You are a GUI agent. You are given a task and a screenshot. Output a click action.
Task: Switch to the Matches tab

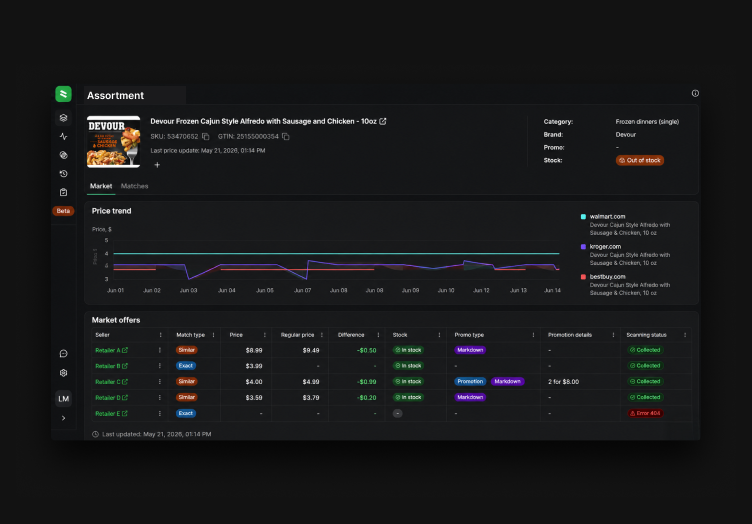[134, 186]
